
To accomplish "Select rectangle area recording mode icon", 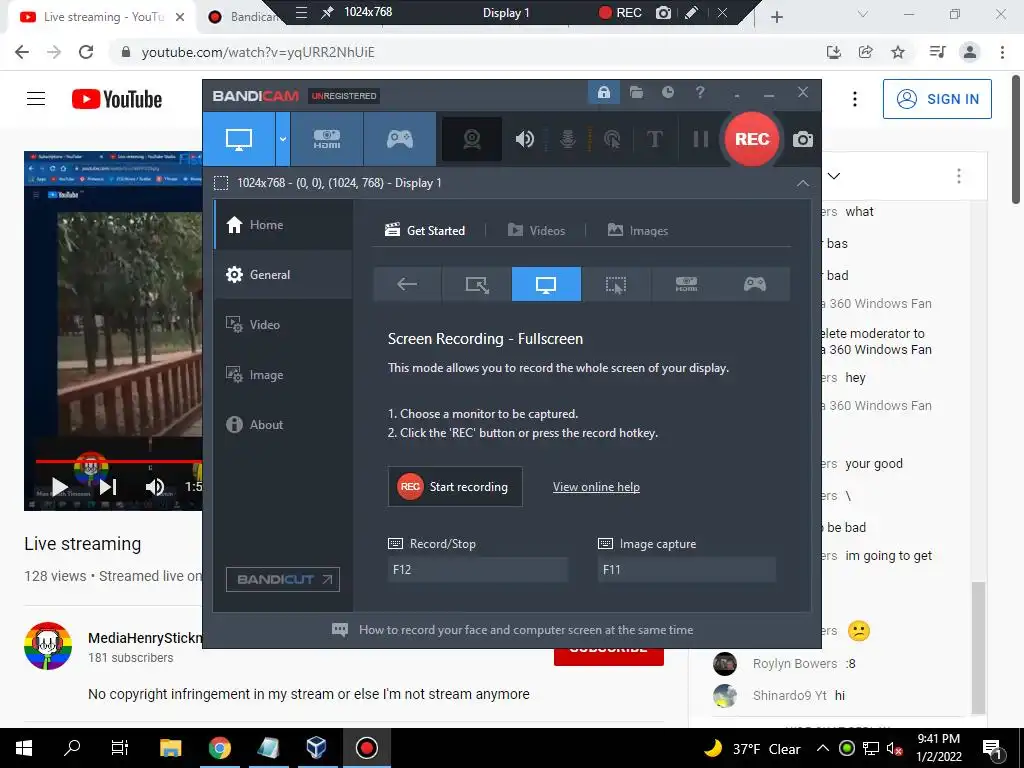I will coord(477,284).
